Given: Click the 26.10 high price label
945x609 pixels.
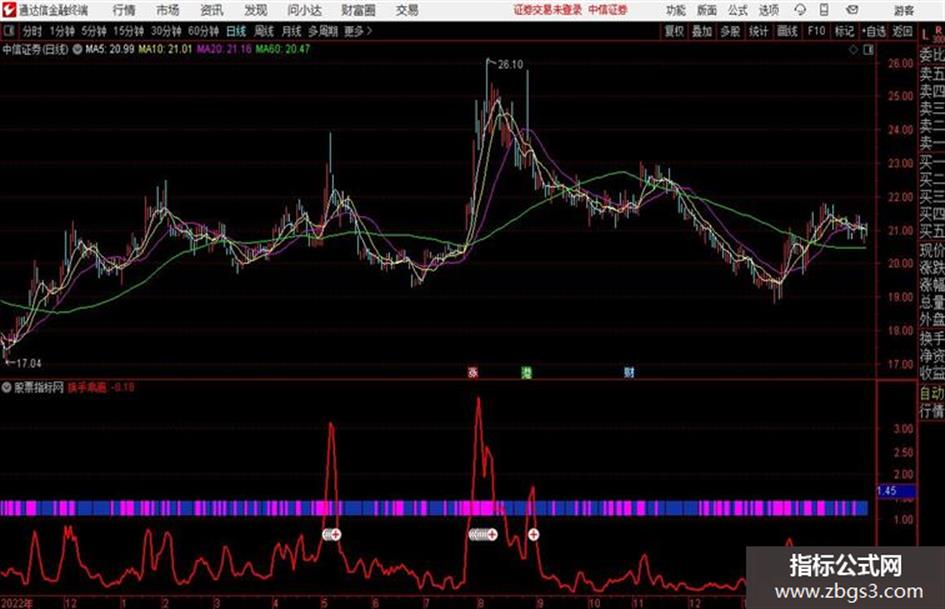Looking at the screenshot, I should click(x=510, y=65).
